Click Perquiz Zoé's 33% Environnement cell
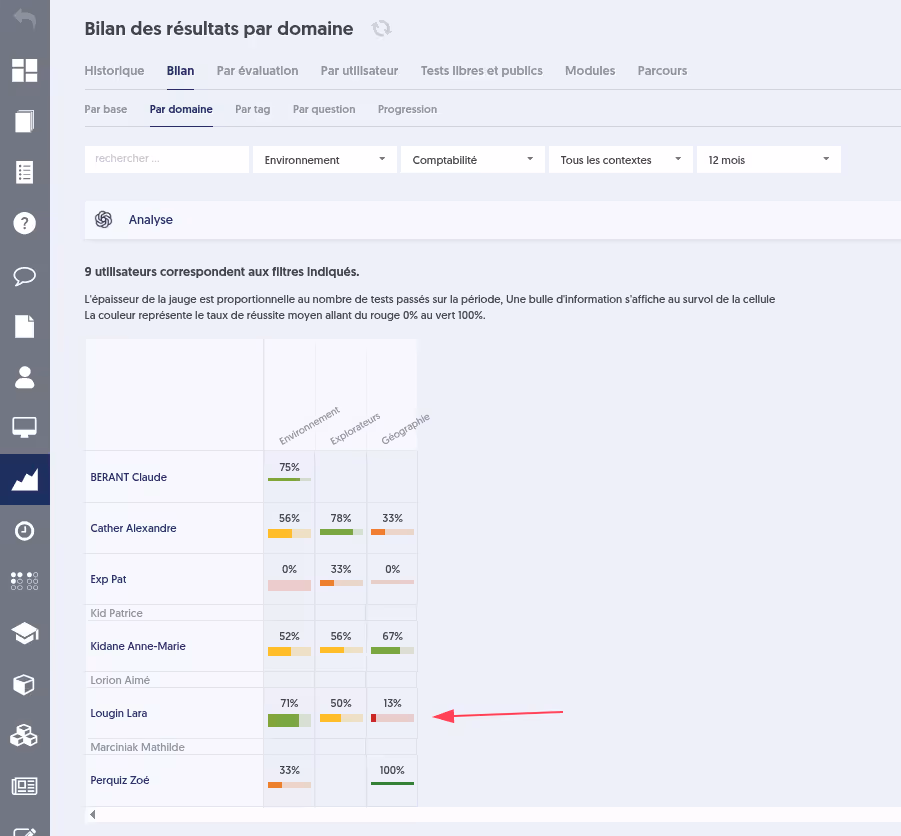The height and width of the screenshot is (836, 901). pos(289,780)
